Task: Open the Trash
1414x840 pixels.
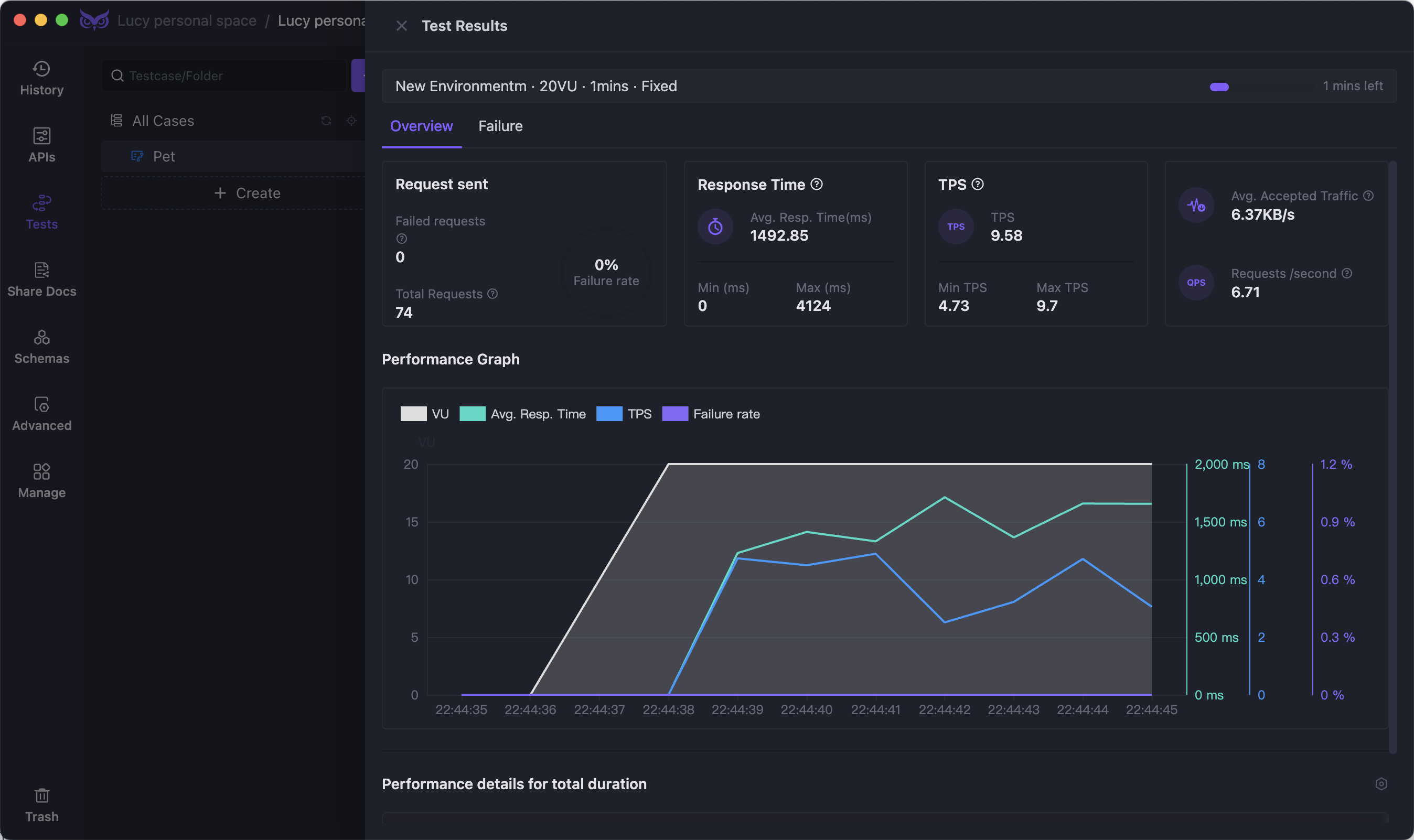Action: pos(41,805)
